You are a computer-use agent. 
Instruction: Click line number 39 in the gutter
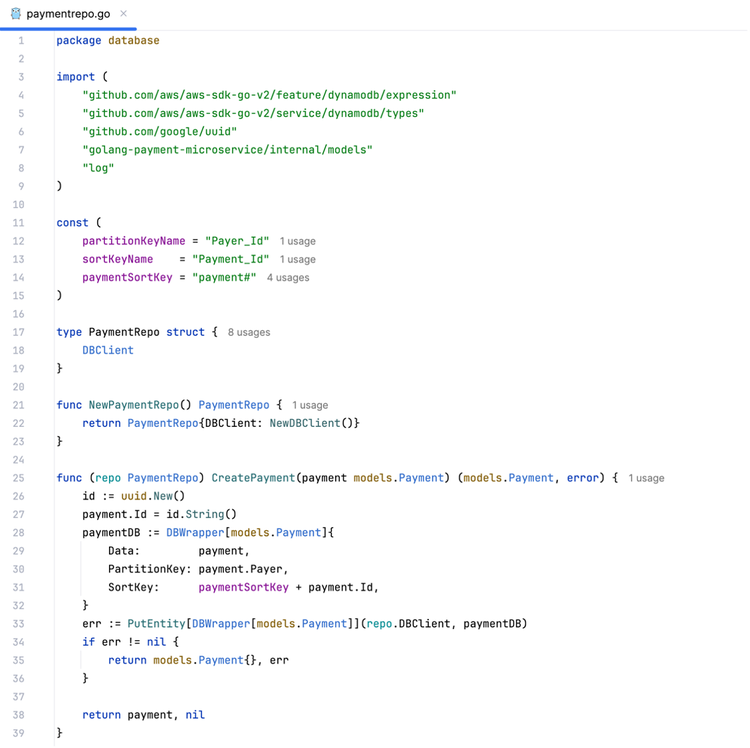click(x=18, y=733)
